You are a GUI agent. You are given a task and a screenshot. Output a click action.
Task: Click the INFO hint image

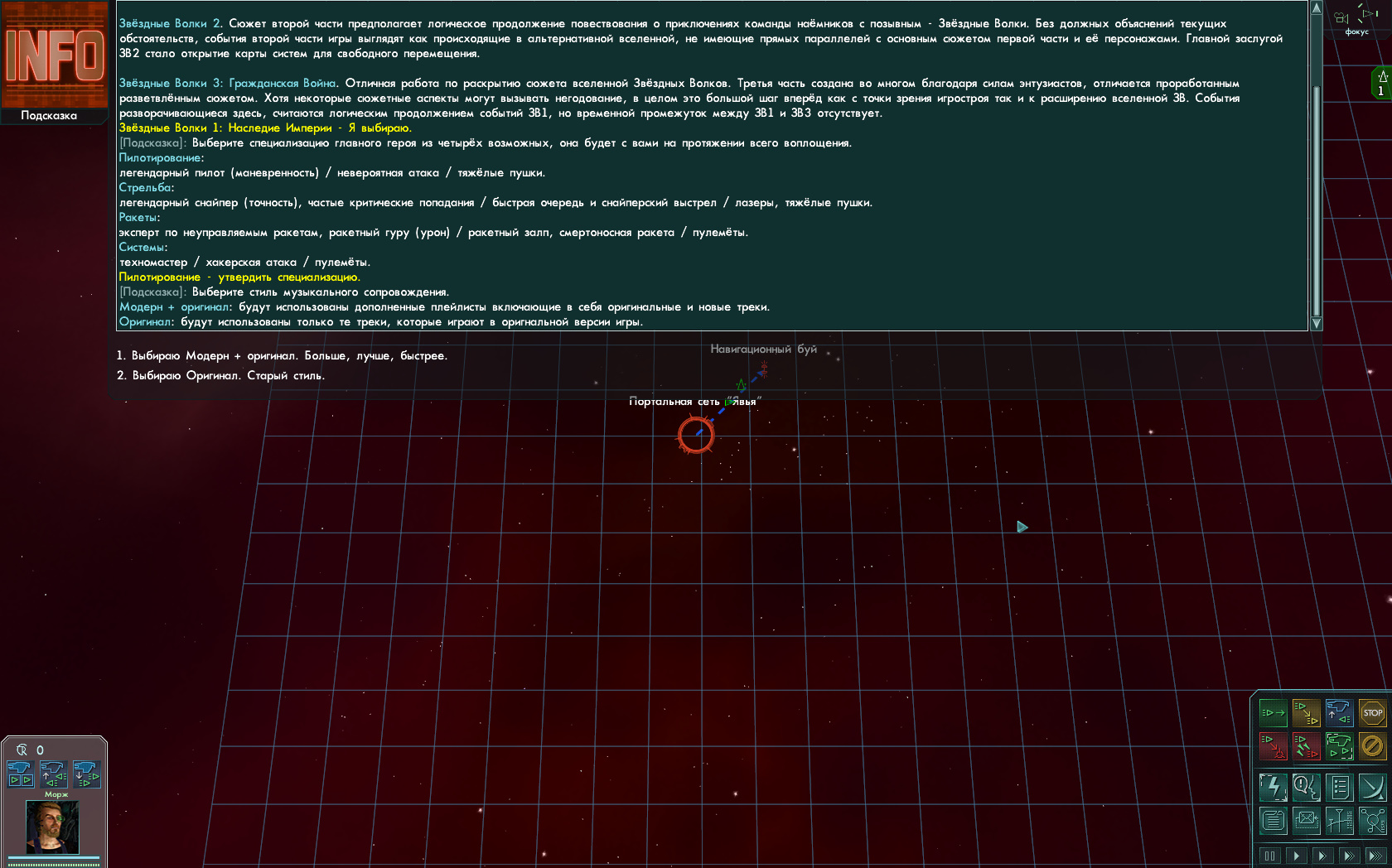tap(55, 55)
